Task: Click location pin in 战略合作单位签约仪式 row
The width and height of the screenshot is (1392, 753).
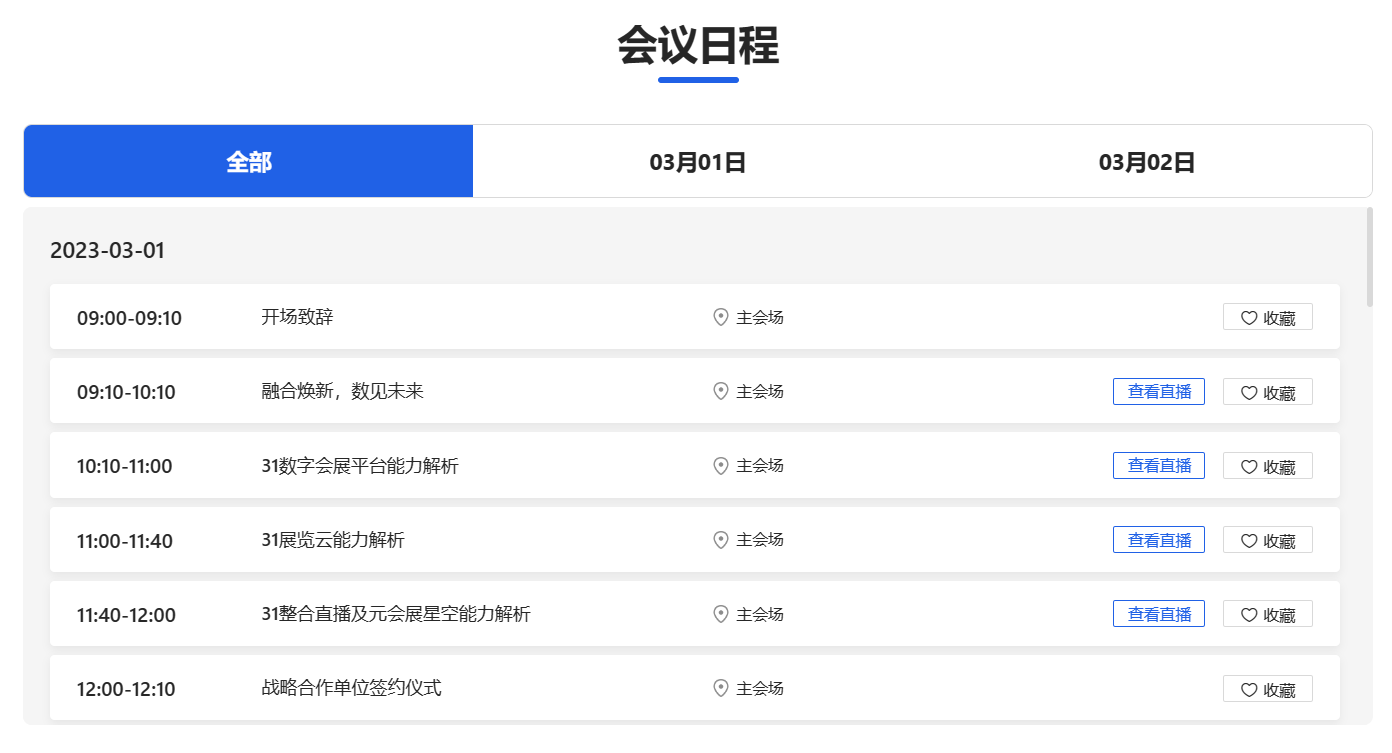Action: (720, 688)
